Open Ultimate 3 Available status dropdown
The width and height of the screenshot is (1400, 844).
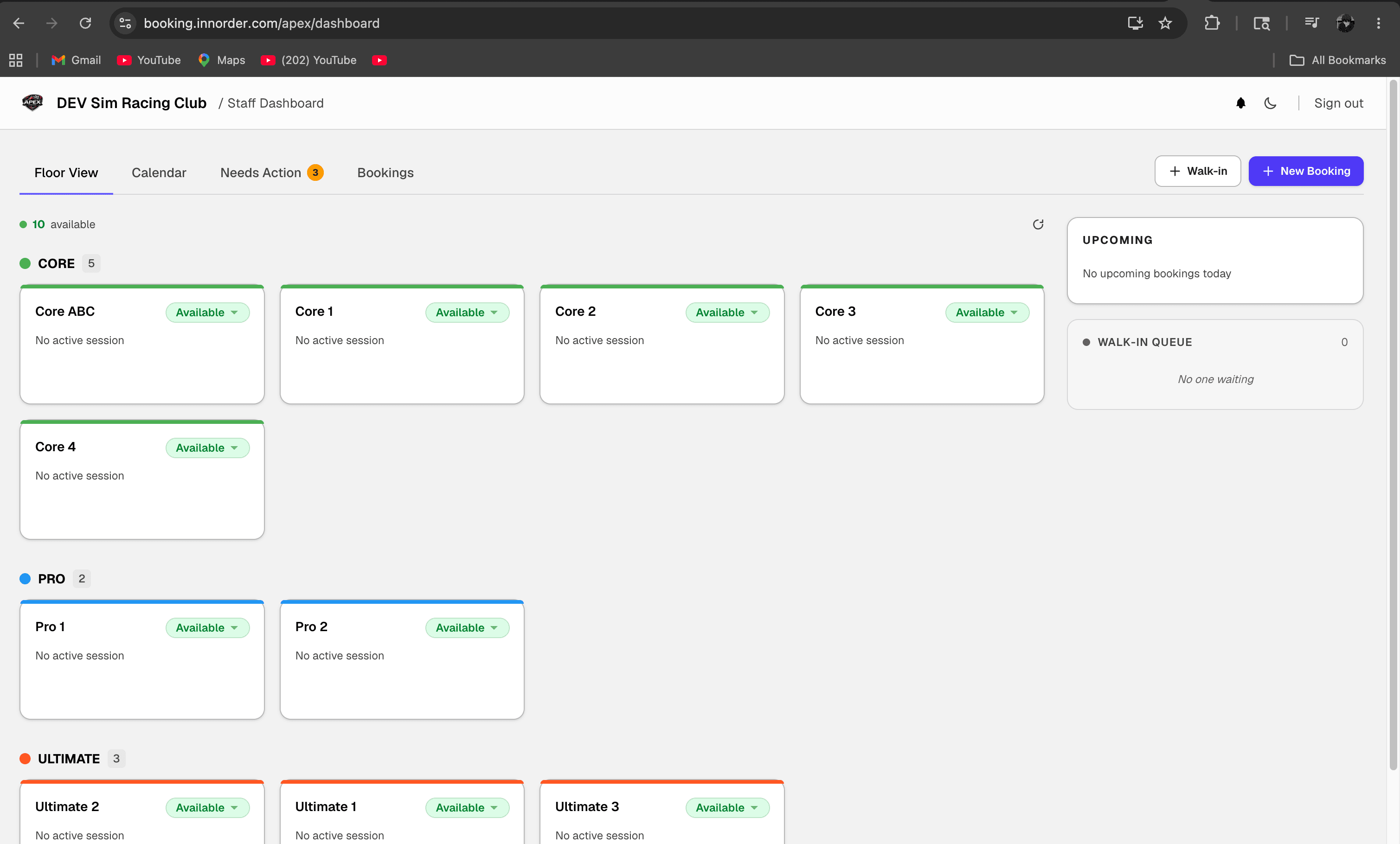pyautogui.click(x=727, y=808)
